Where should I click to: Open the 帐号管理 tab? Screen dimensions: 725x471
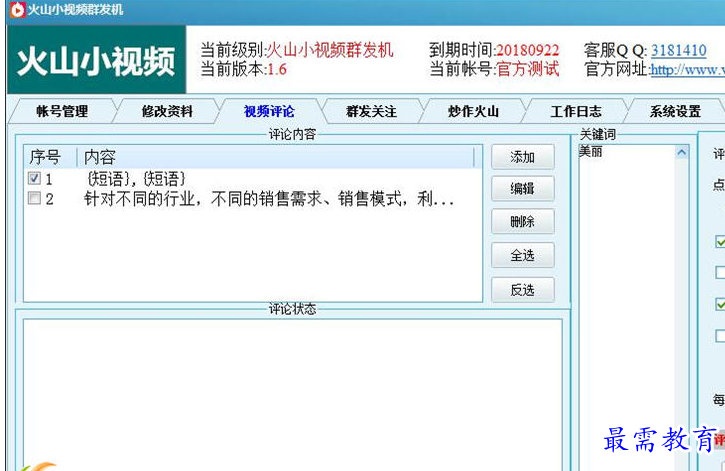point(61,111)
